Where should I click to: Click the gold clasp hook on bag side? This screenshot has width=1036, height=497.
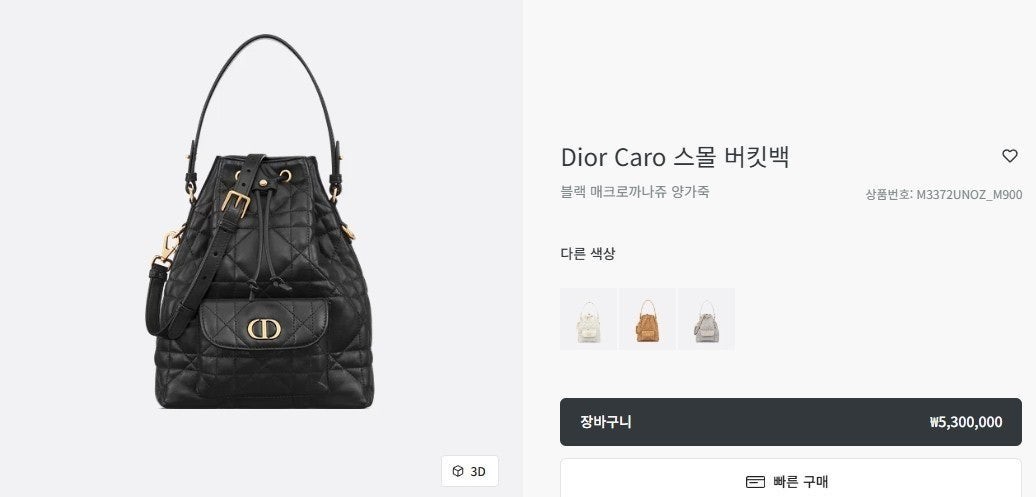coord(165,246)
